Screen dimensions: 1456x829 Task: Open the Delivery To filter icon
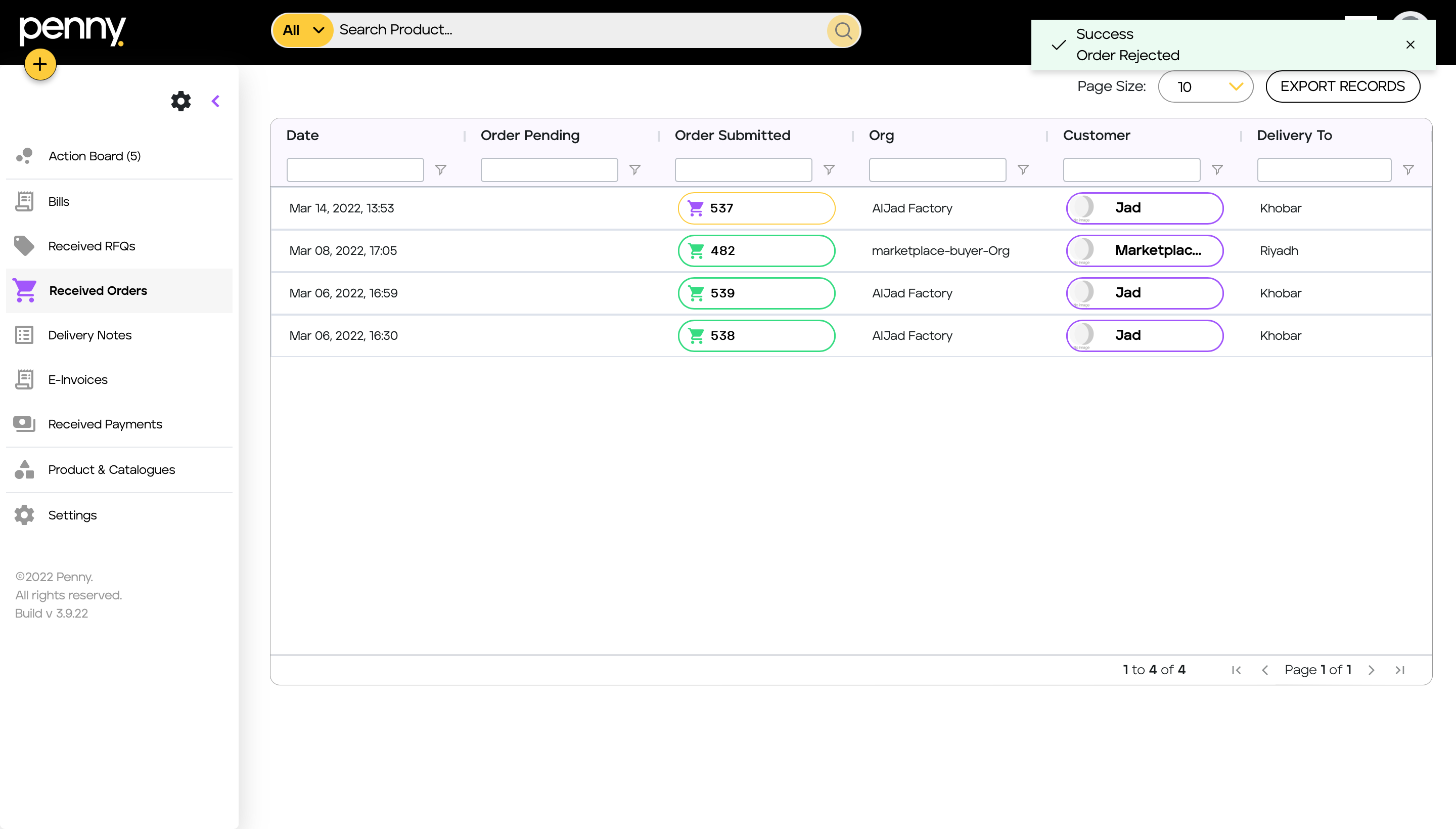click(1408, 169)
